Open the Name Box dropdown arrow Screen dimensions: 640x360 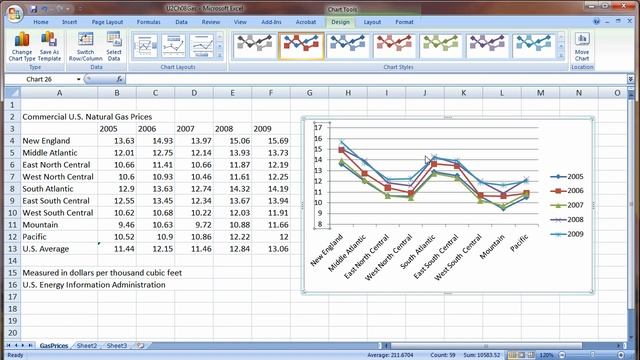(x=78, y=79)
